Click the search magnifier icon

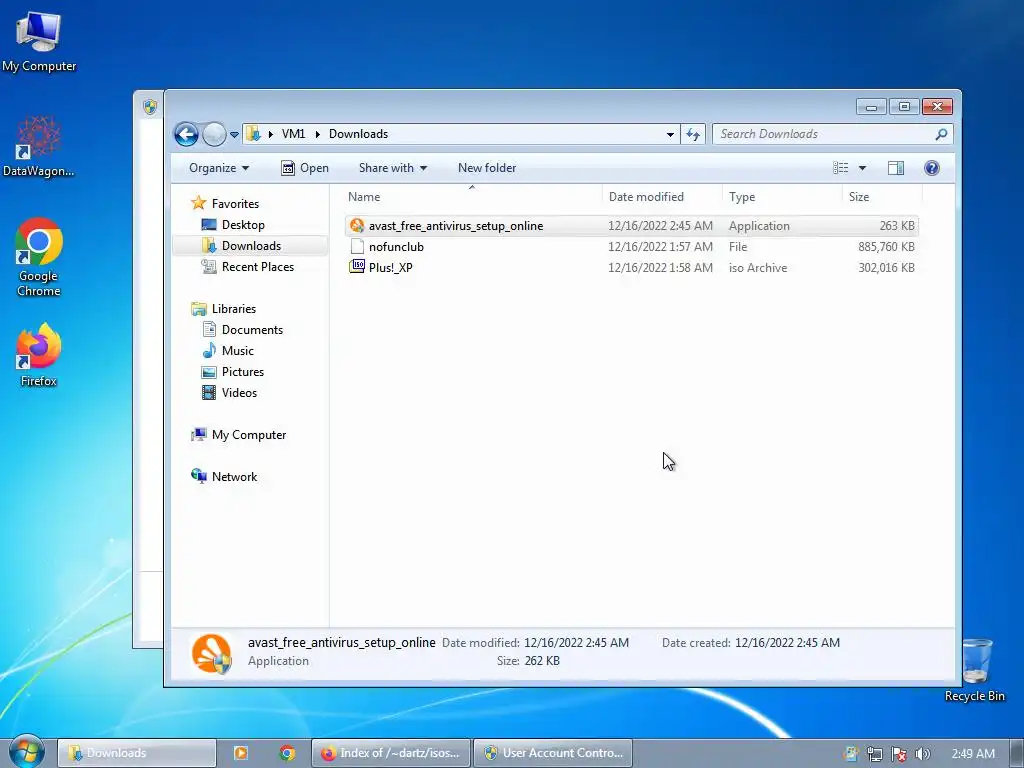pyautogui.click(x=941, y=134)
